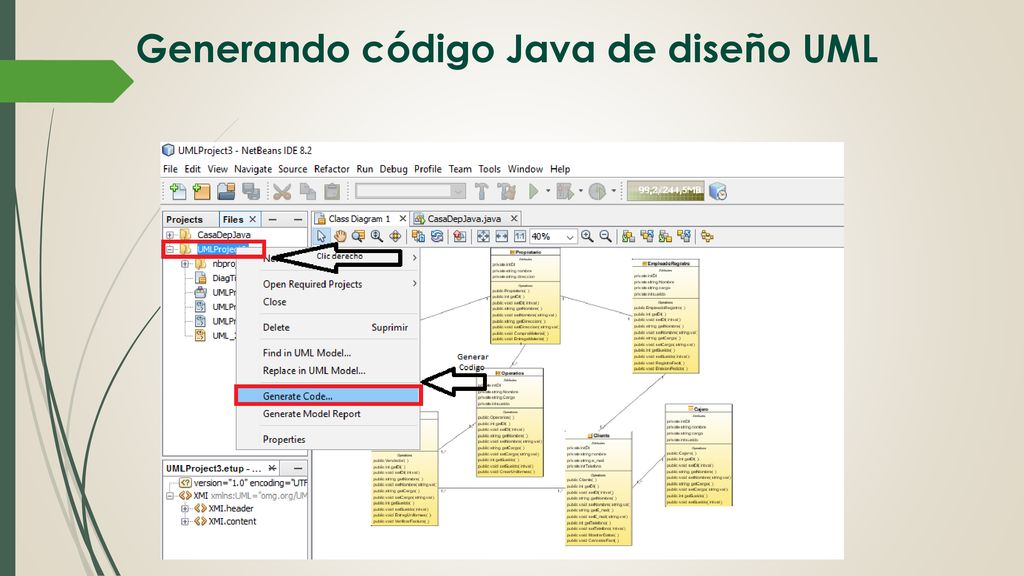Screen dimensions: 1024x576
Task: Open the Navigate menu
Action: click(253, 168)
